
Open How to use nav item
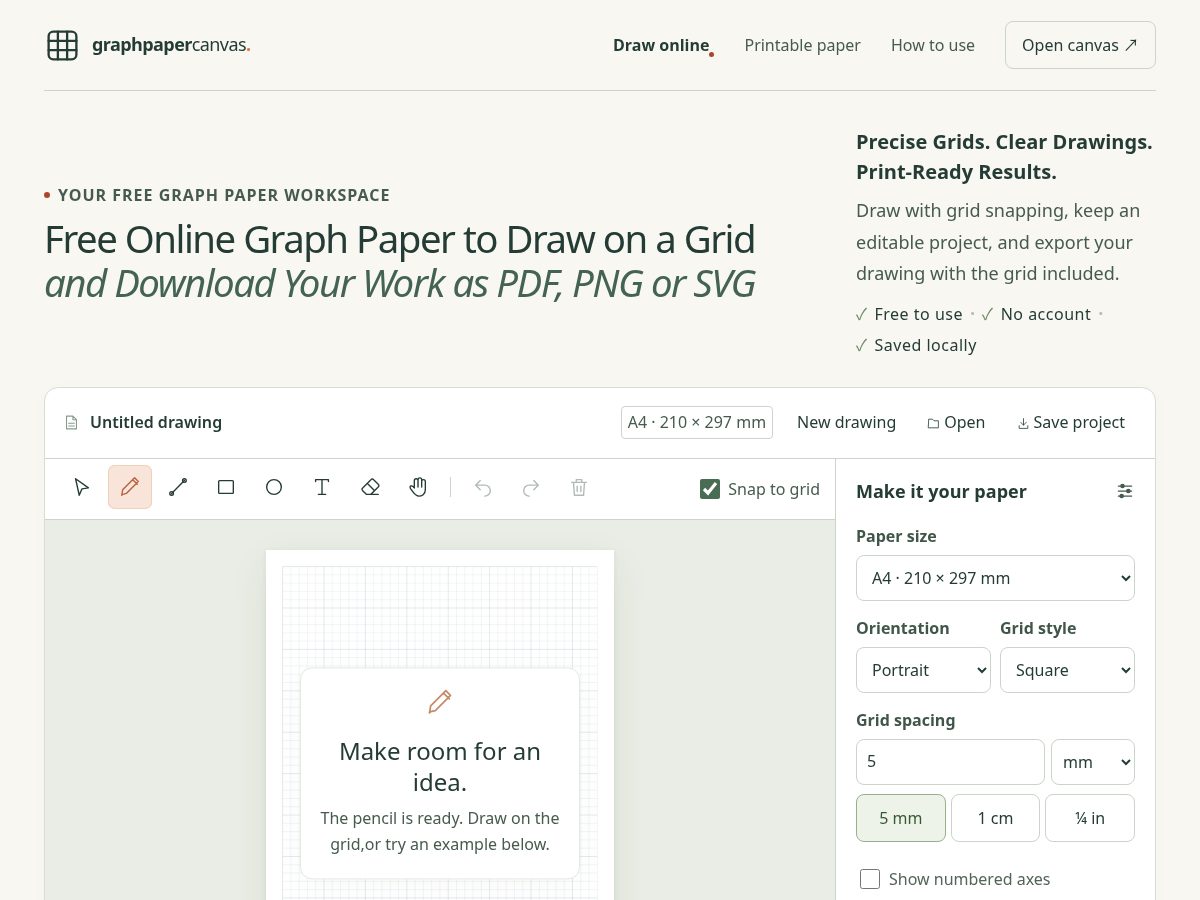(933, 45)
